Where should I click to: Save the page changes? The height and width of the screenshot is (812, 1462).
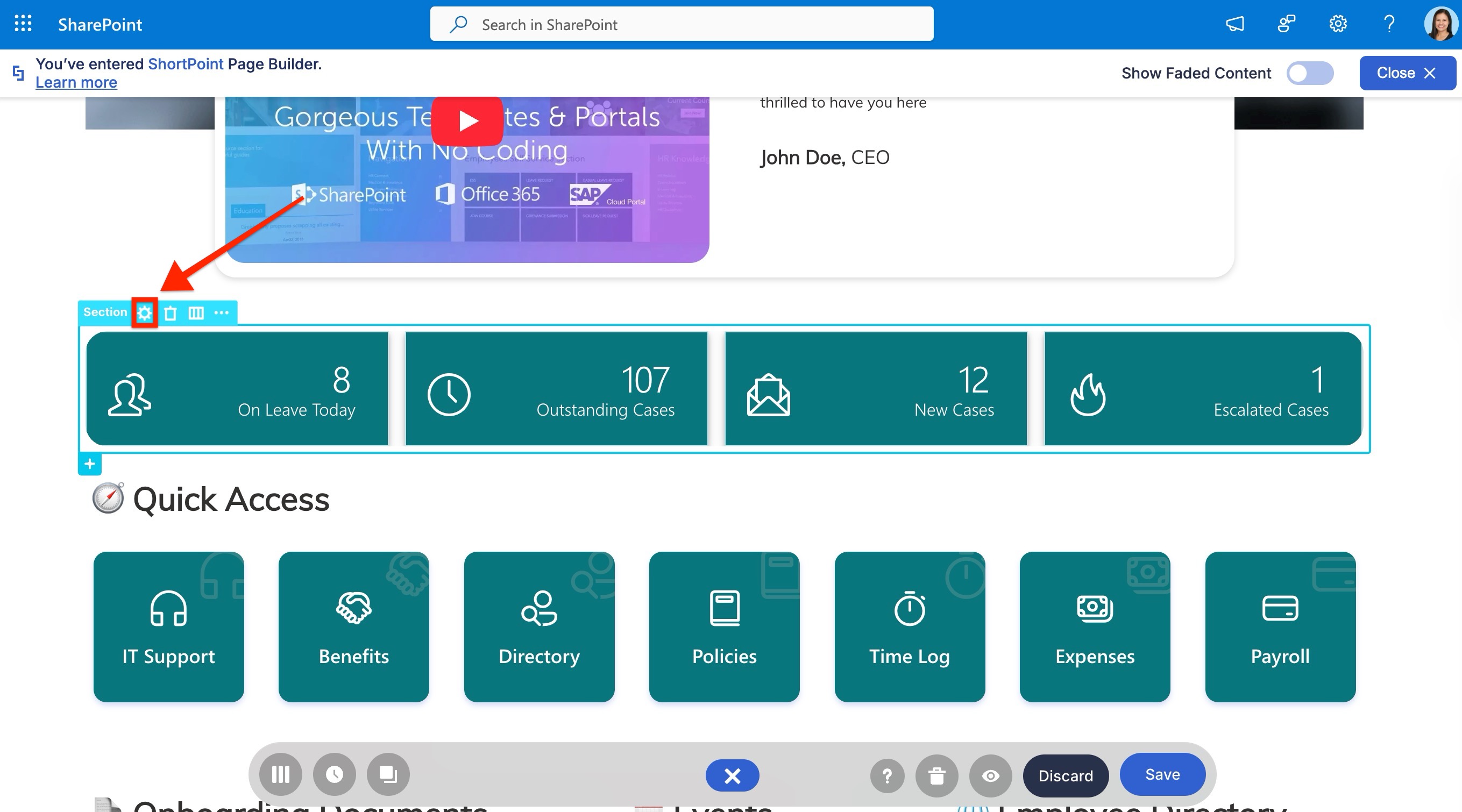1162,774
